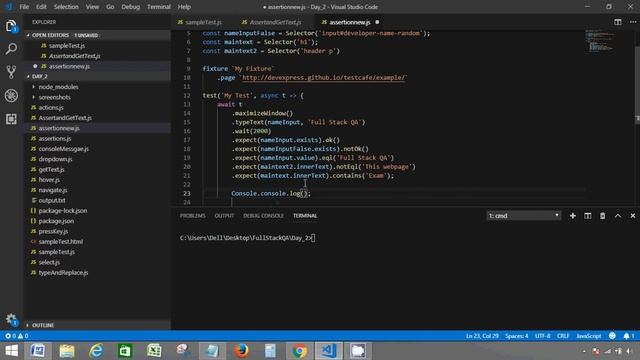Screen dimensions: 640x360
Task: Open the Selection menu
Action: tap(66, 7)
